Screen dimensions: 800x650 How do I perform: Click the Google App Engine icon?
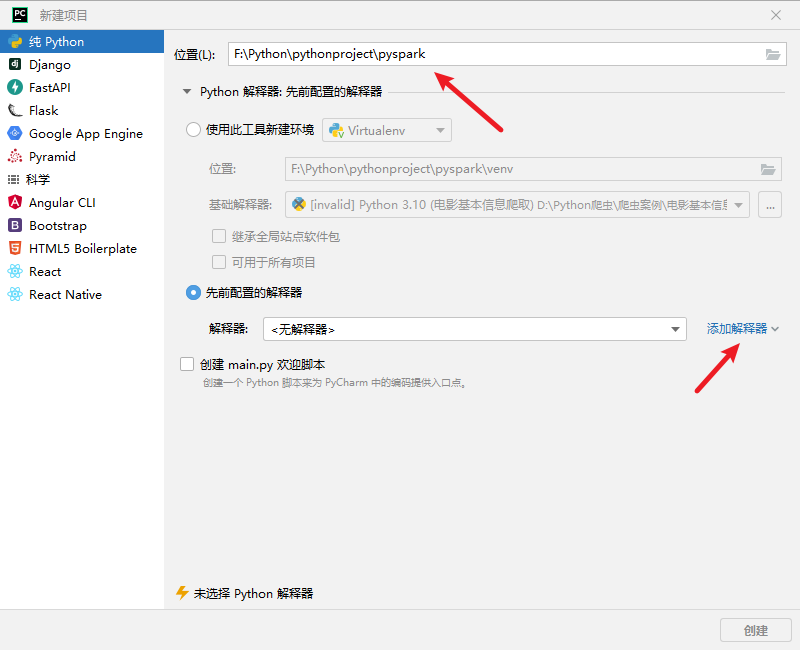point(15,133)
